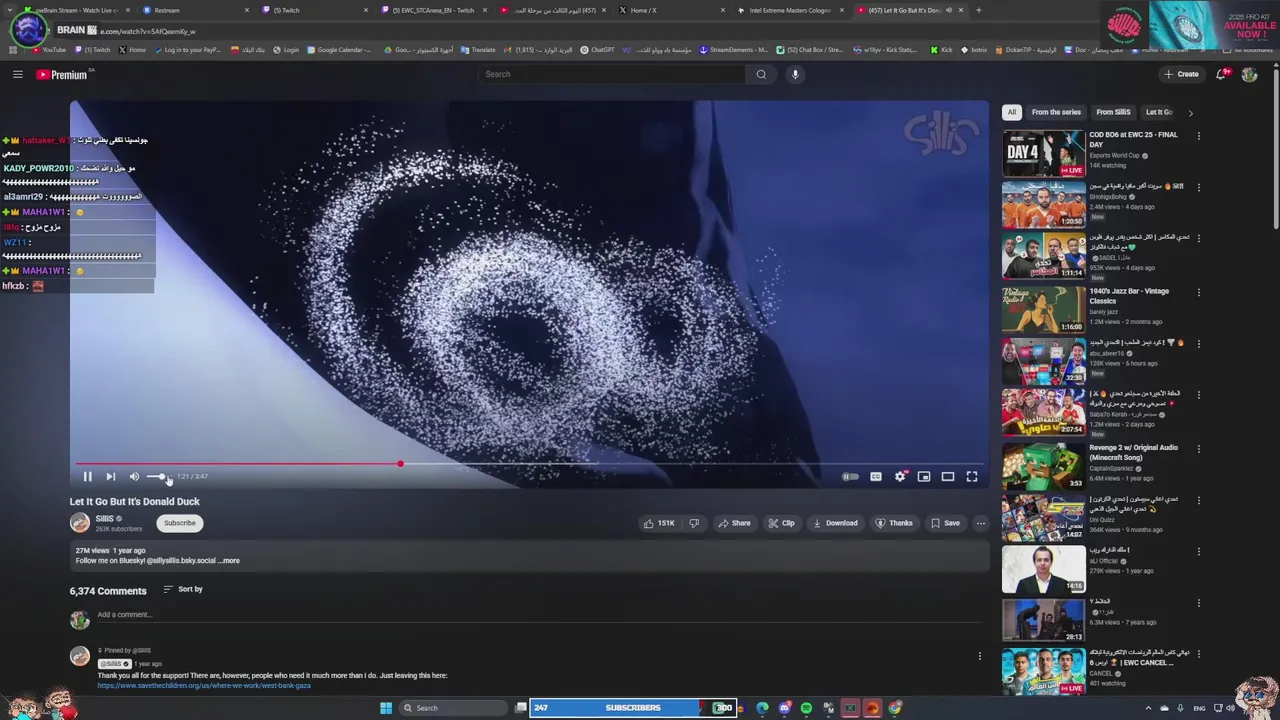Open Google Calendar bookmark

(x=339, y=50)
